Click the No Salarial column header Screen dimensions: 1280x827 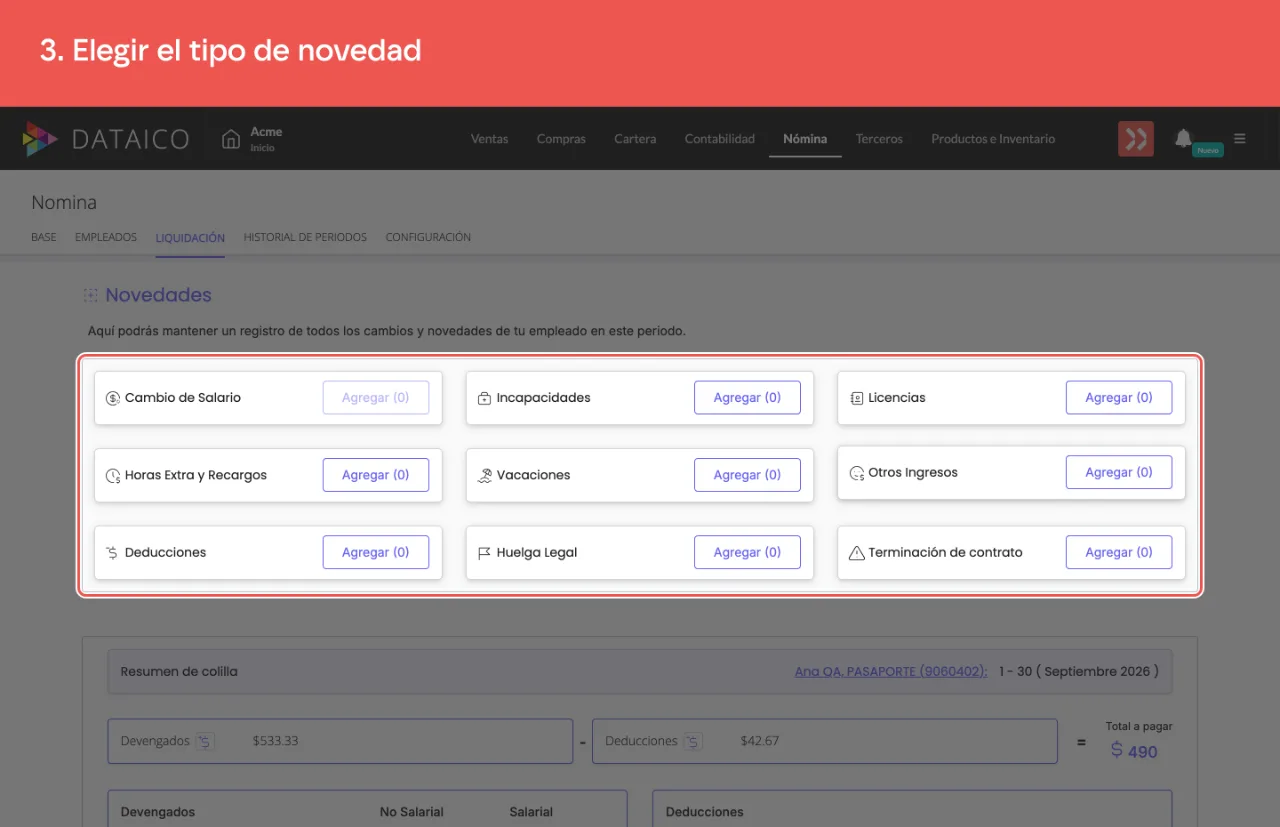[x=412, y=812]
